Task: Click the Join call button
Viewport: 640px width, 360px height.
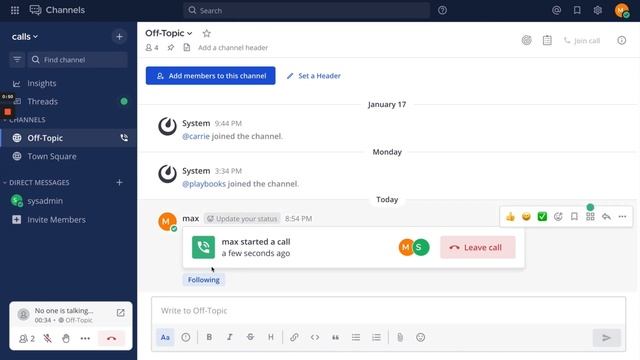Action: click(582, 40)
